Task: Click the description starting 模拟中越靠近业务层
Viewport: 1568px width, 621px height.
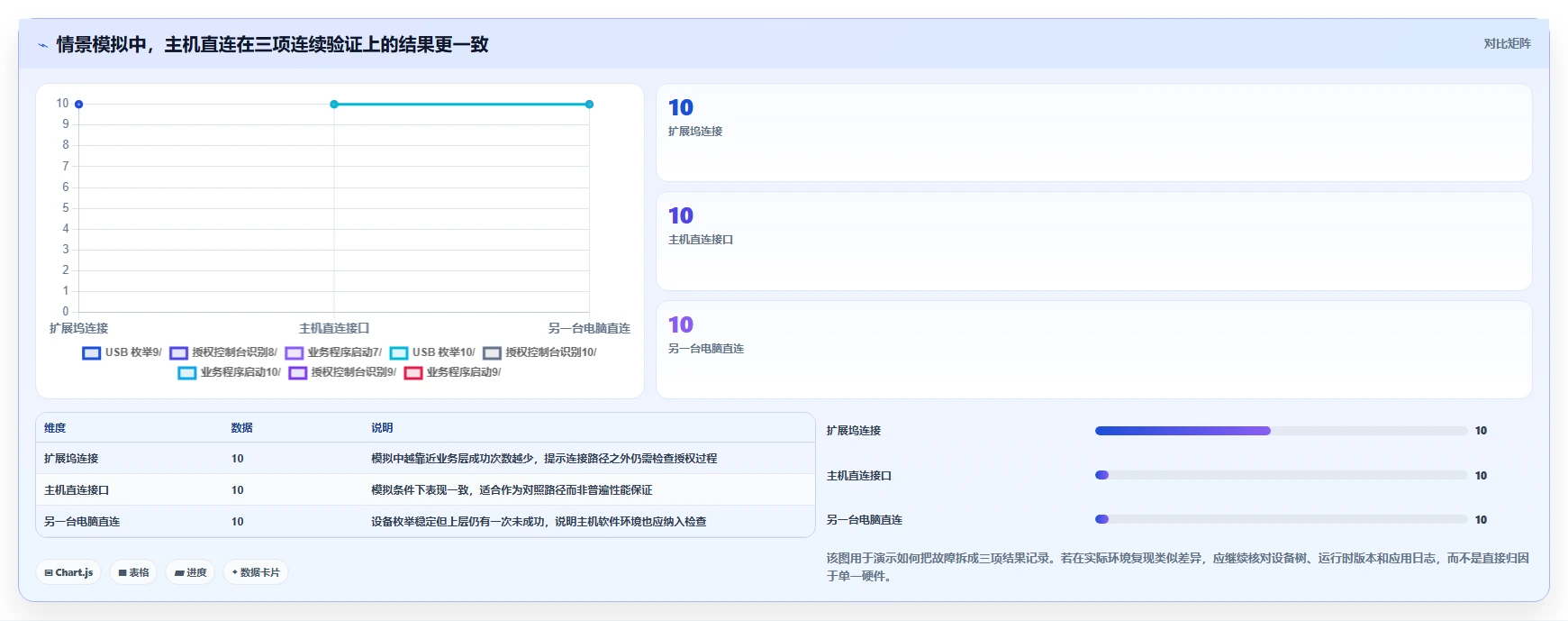Action: (x=544, y=459)
